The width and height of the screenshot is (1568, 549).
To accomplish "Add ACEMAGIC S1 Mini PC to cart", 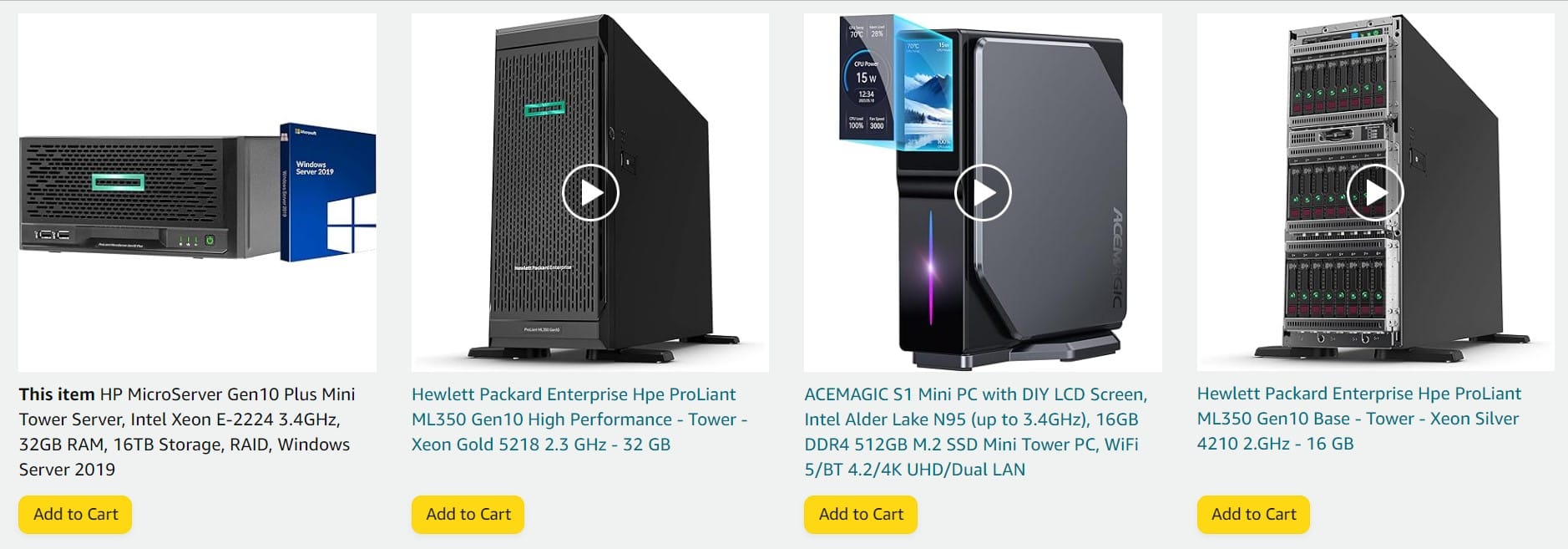I will [861, 514].
